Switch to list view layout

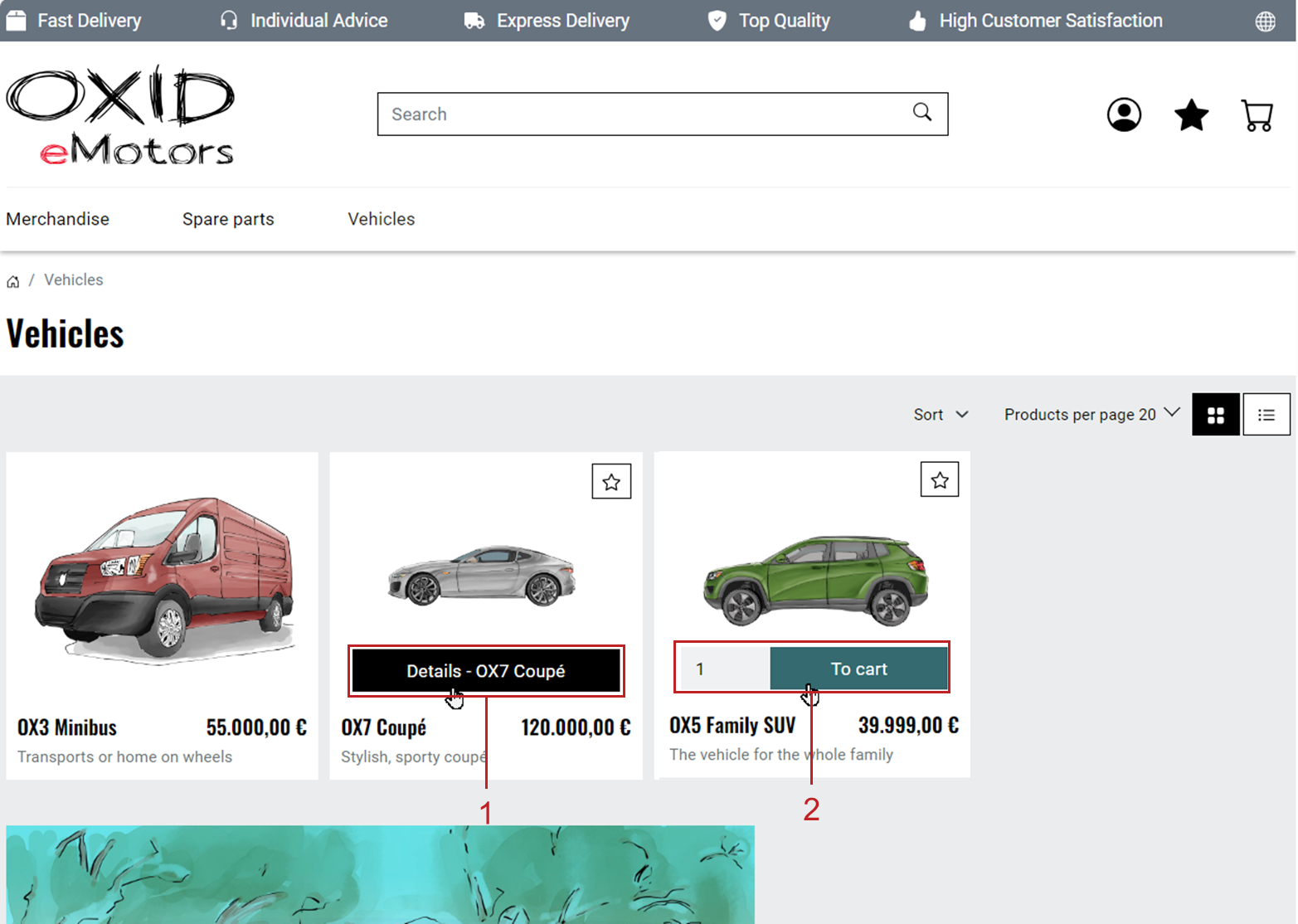click(1266, 415)
